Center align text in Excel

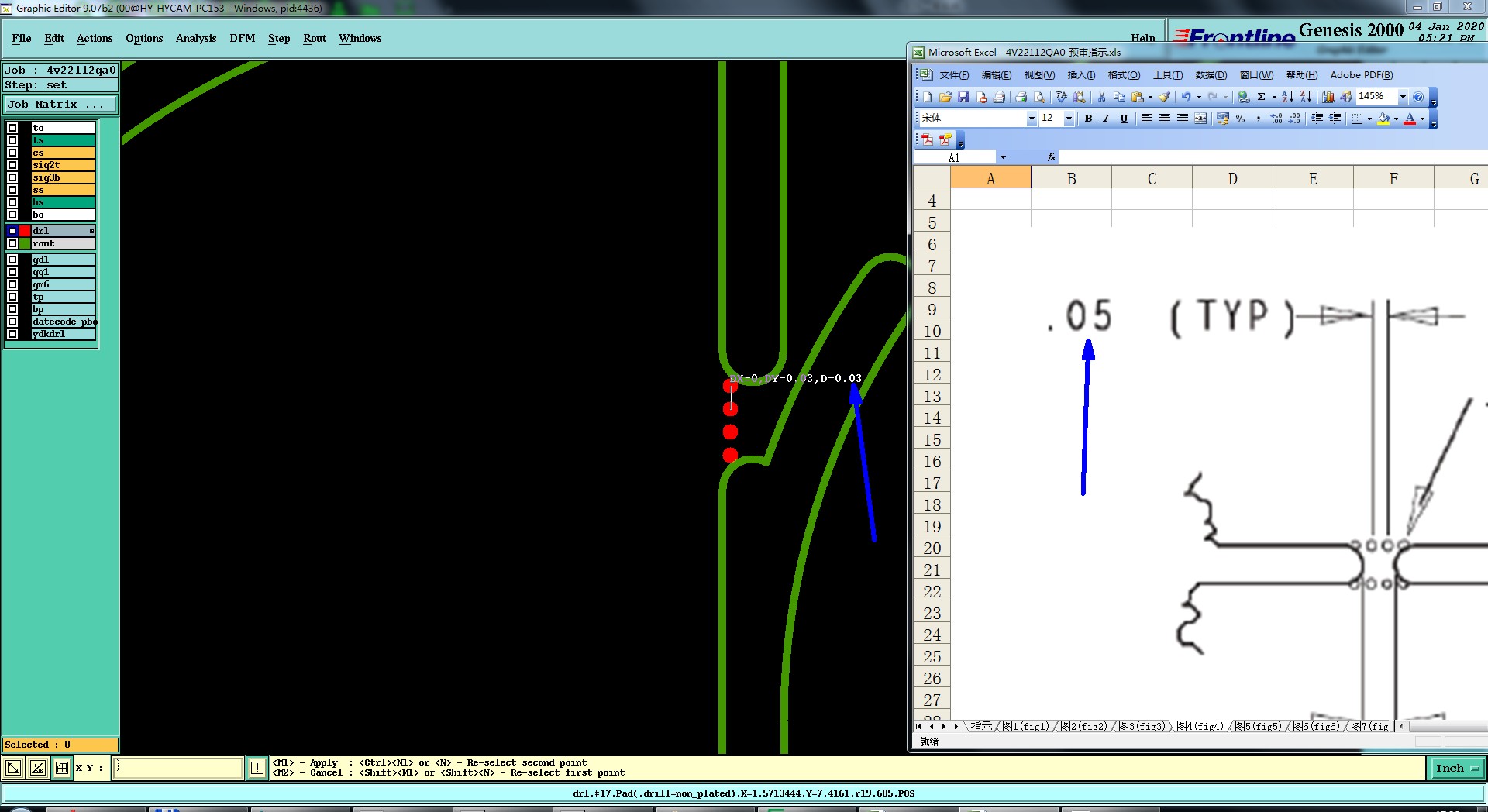coord(1164,119)
